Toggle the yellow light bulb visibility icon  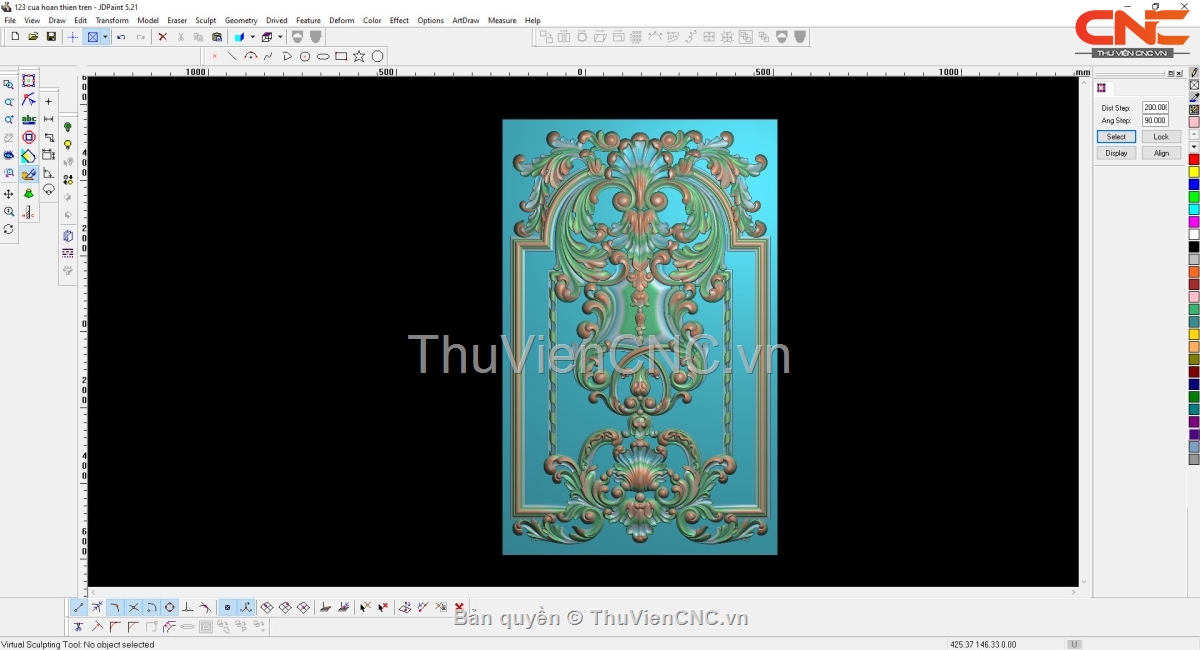click(68, 145)
